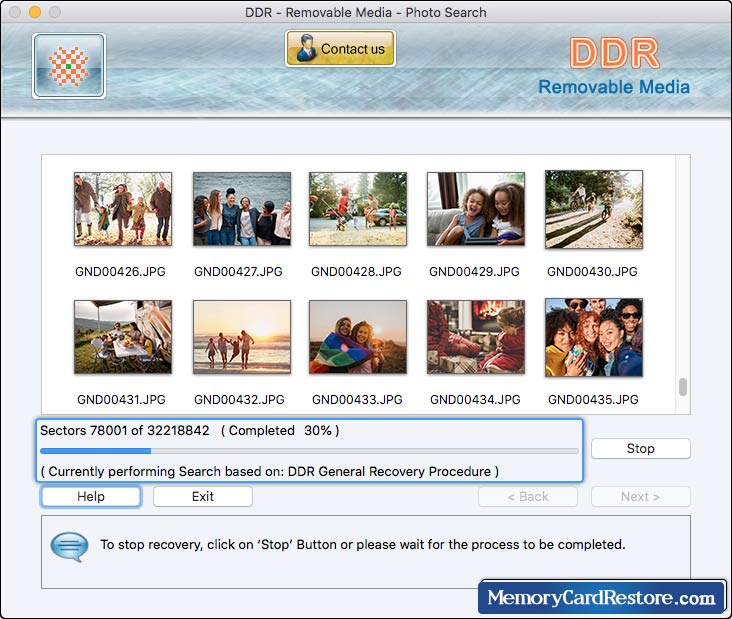Click the sector scan progress bar
The width and height of the screenshot is (732, 619).
point(308,451)
